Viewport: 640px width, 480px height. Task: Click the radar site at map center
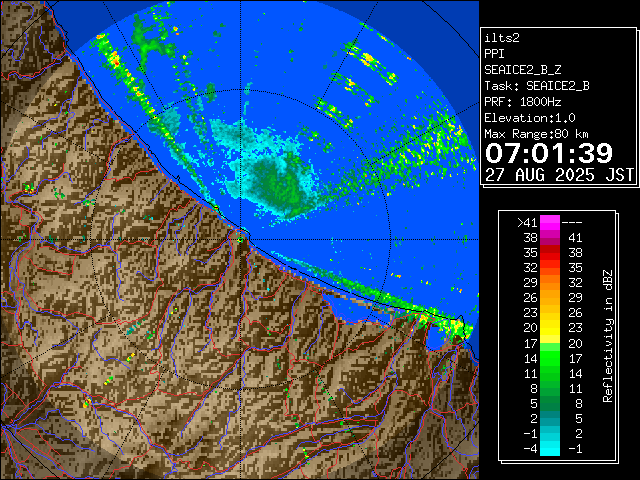[x=242, y=236]
